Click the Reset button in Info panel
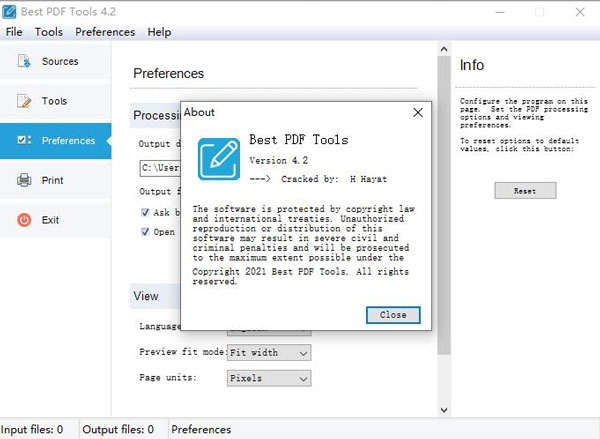Screen dimensions: 600x439 point(525,191)
